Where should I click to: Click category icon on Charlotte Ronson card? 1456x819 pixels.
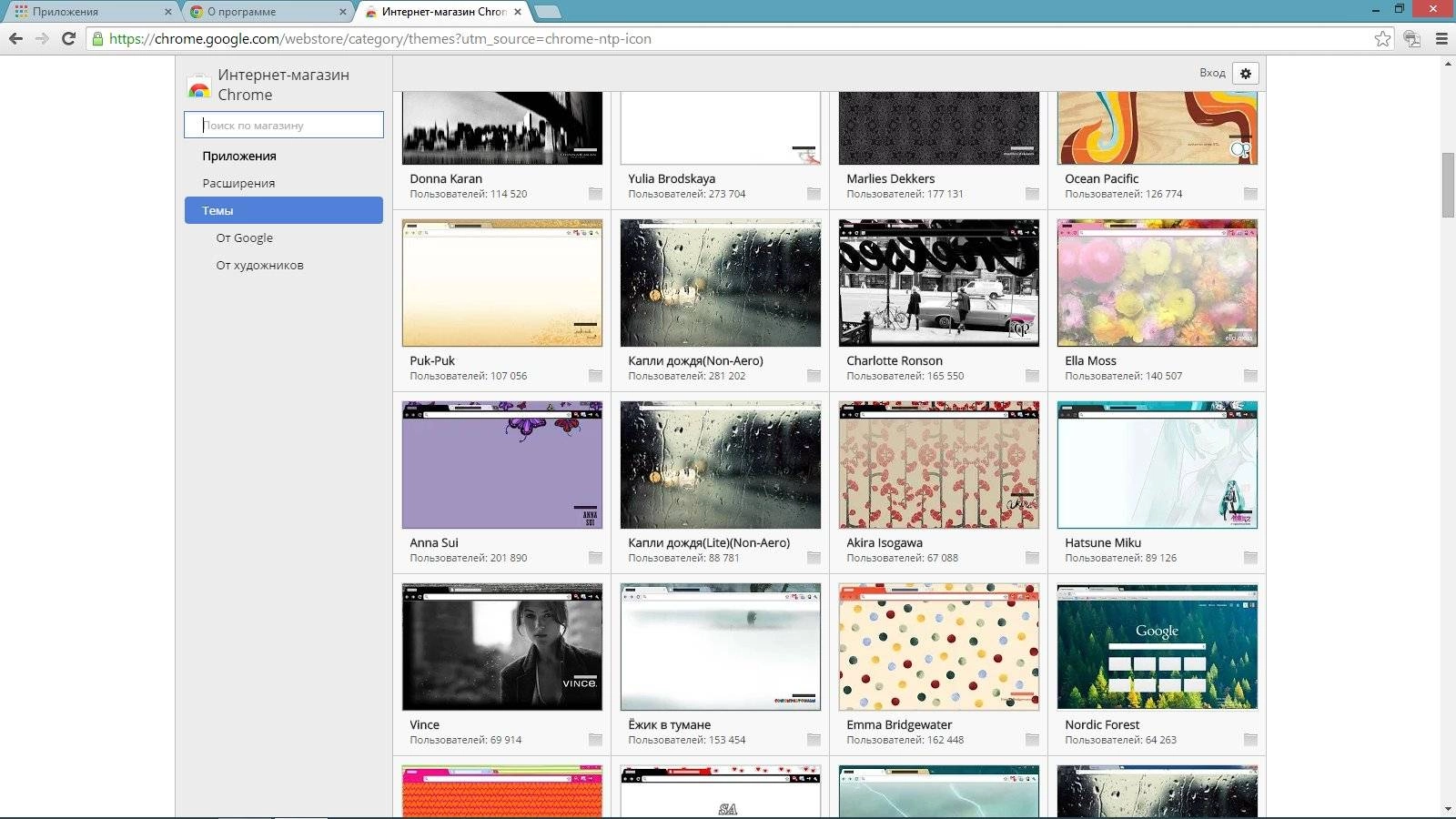point(1032,376)
